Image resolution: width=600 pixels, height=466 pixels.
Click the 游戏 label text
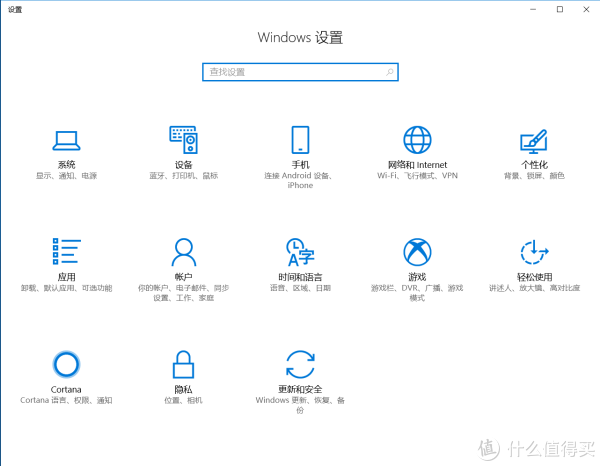417,277
